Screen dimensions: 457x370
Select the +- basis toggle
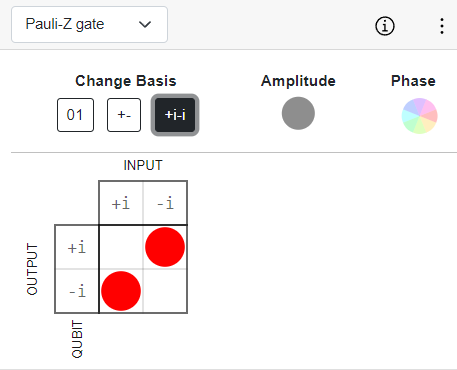124,115
